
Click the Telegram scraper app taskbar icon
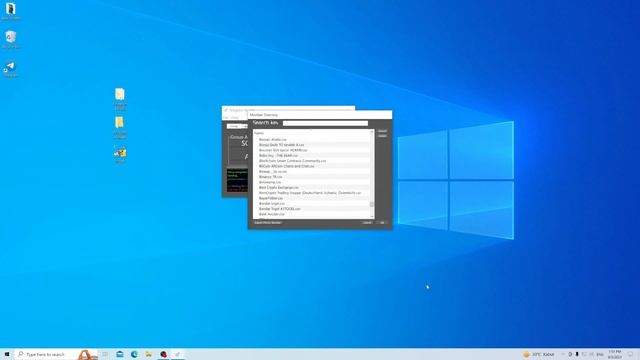coord(178,354)
